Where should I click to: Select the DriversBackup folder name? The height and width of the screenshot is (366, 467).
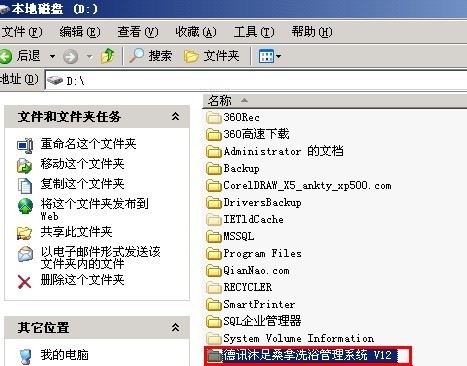(x=262, y=202)
